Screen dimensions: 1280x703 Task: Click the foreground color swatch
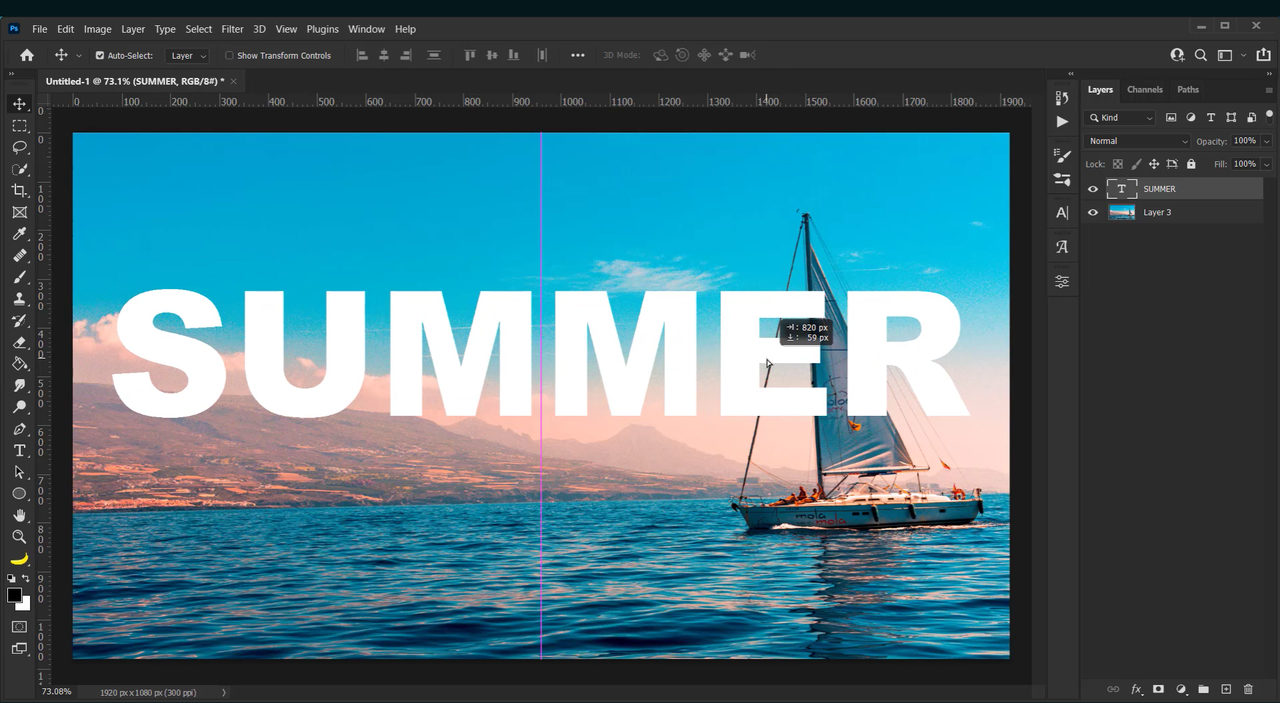coord(15,595)
